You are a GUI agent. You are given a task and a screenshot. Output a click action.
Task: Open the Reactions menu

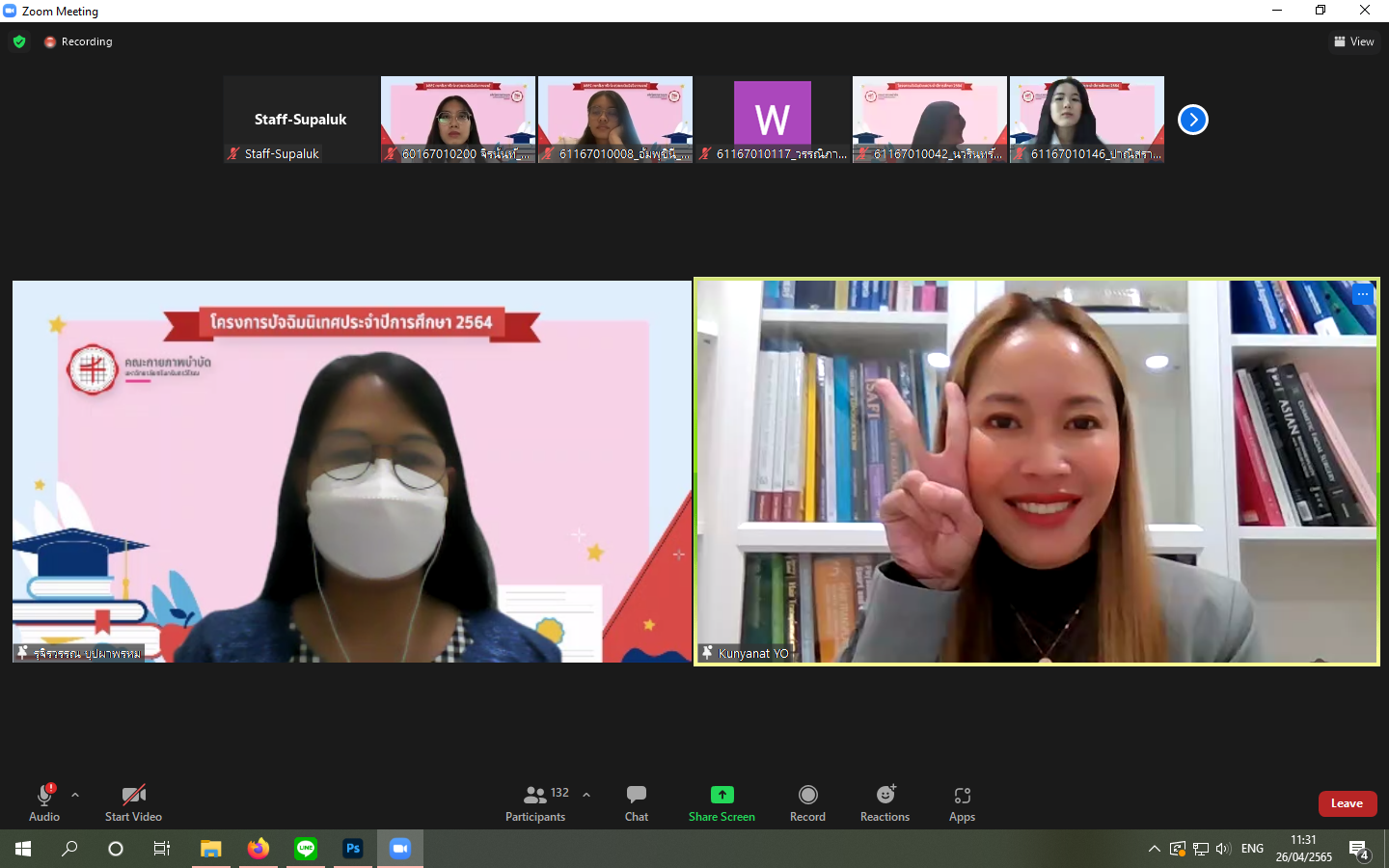tap(885, 802)
